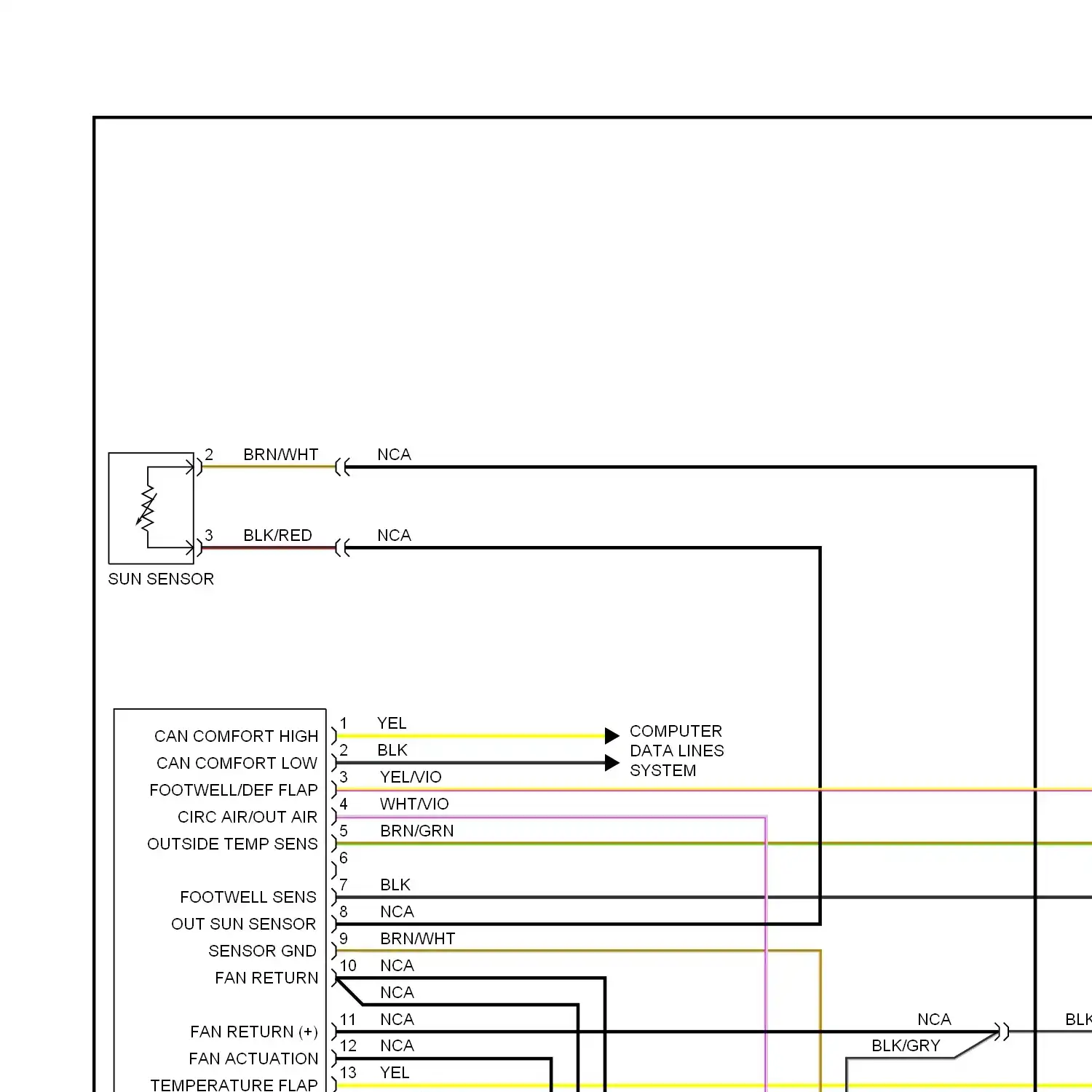
Task: Click the NCA wire label at pin 12
Action: tap(397, 1045)
